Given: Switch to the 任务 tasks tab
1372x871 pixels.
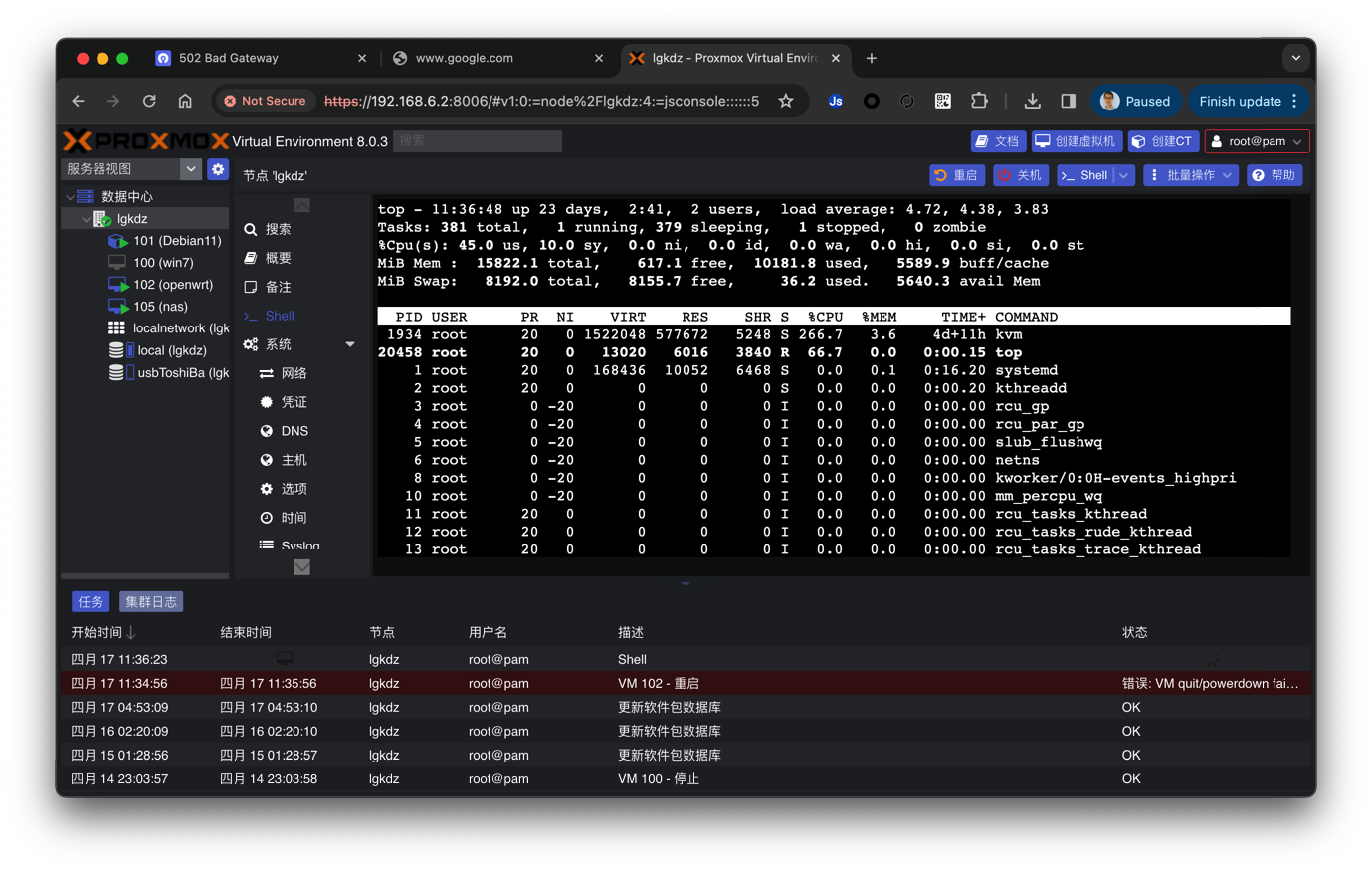Looking at the screenshot, I should (91, 602).
